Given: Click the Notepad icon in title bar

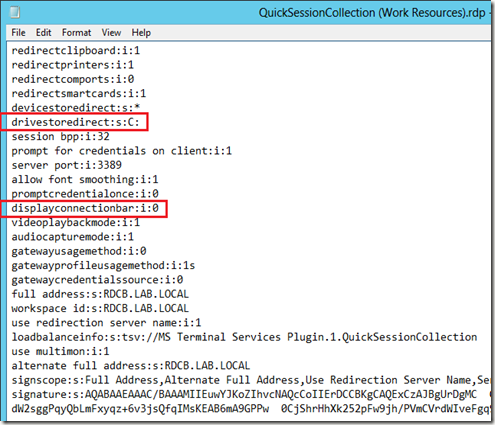Looking at the screenshot, I should 15,12.
